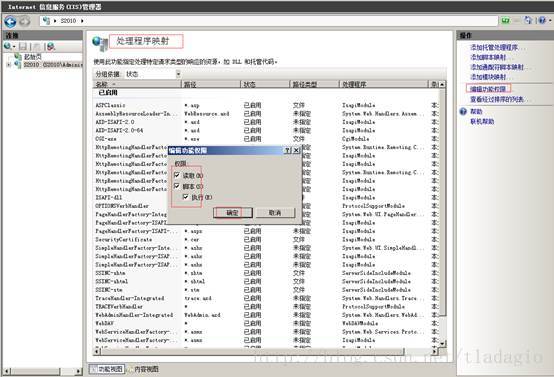Click 添加托管处理程序 action link
The width and height of the screenshot is (554, 377).
(497, 47)
